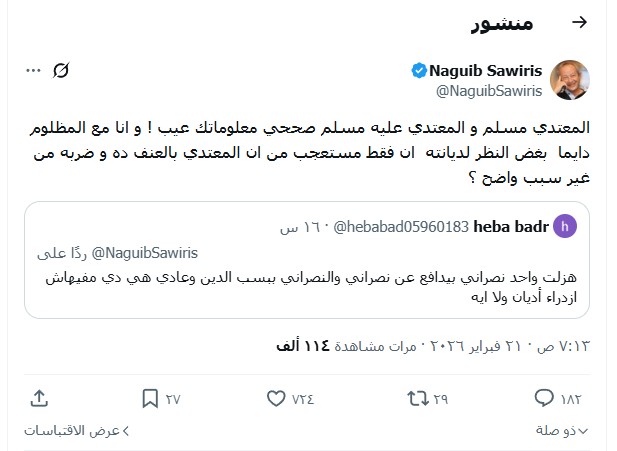Open the three-dots more options menu
This screenshot has height=451, width=617.
point(34,70)
